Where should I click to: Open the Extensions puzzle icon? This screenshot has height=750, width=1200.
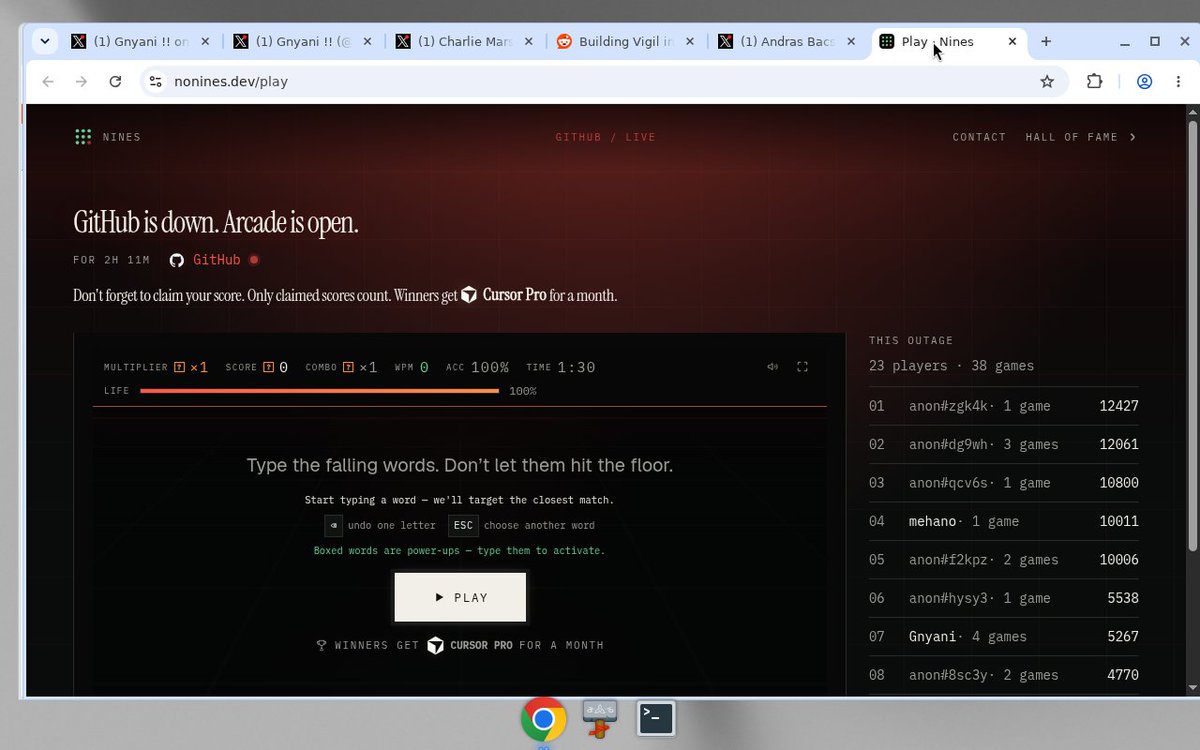click(1095, 82)
